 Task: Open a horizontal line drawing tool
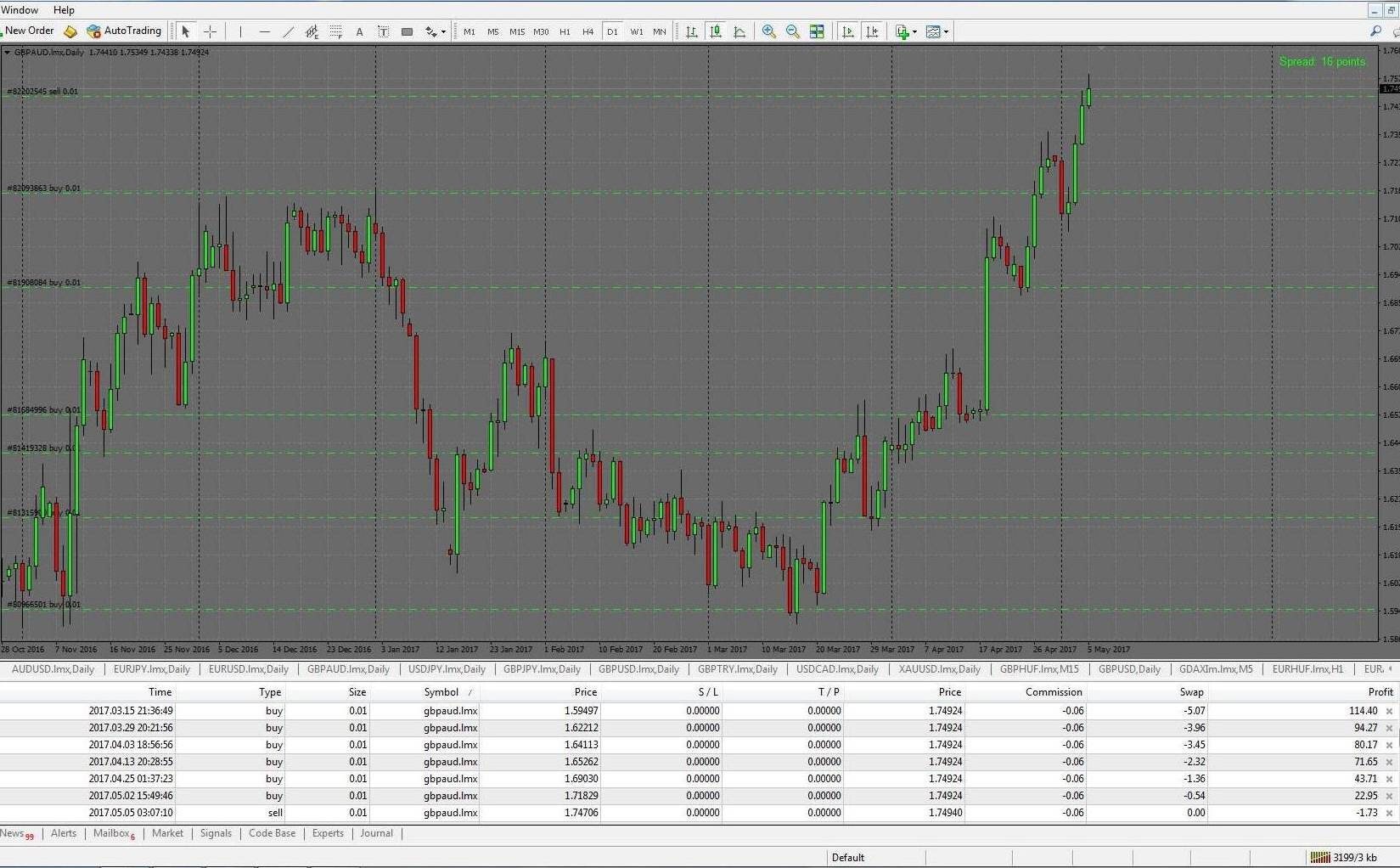click(x=264, y=31)
